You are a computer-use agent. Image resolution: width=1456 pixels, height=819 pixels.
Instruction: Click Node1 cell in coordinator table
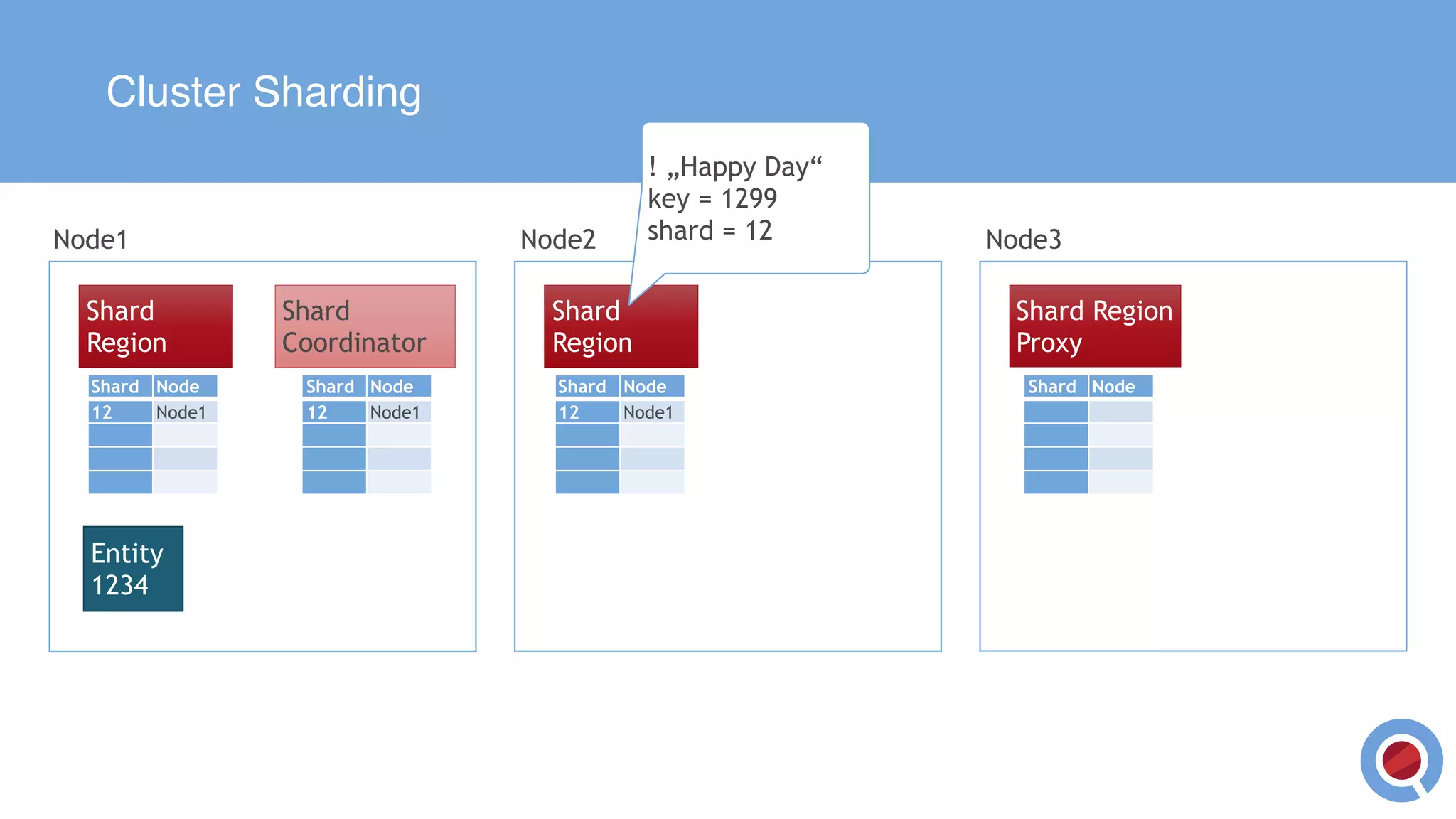pyautogui.click(x=398, y=412)
